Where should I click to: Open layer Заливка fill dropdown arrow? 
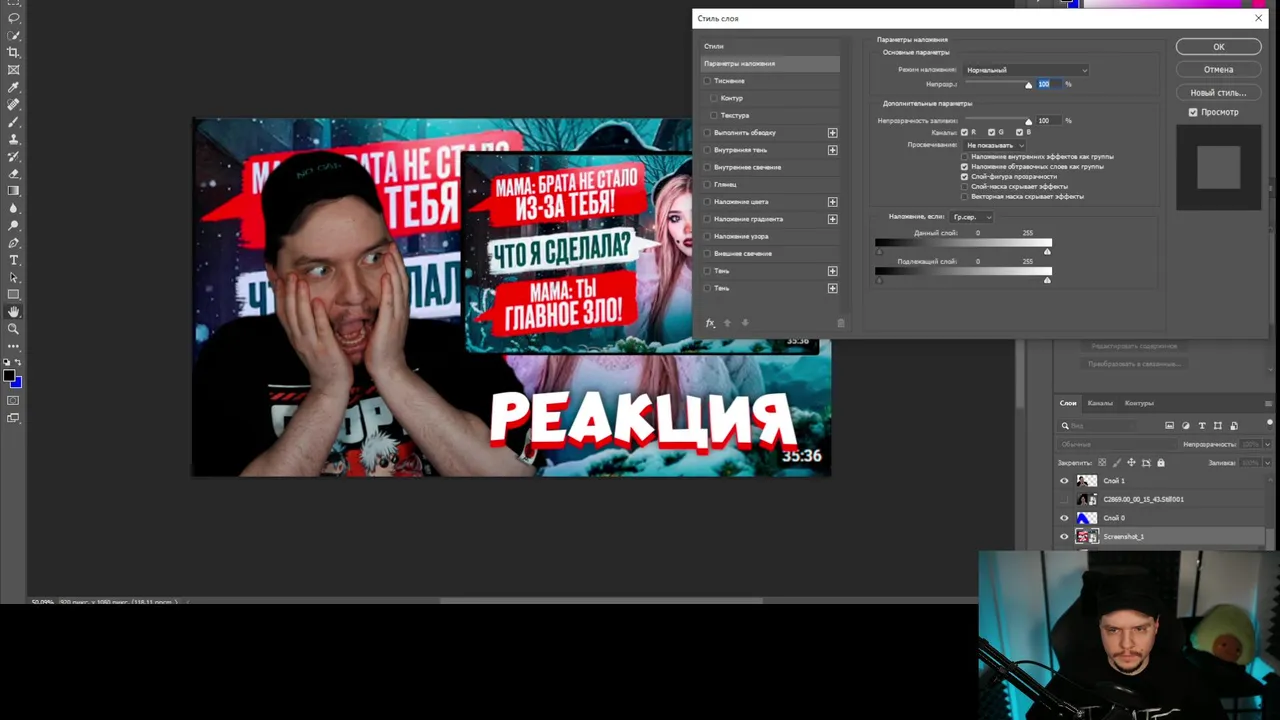pyautogui.click(x=1267, y=463)
